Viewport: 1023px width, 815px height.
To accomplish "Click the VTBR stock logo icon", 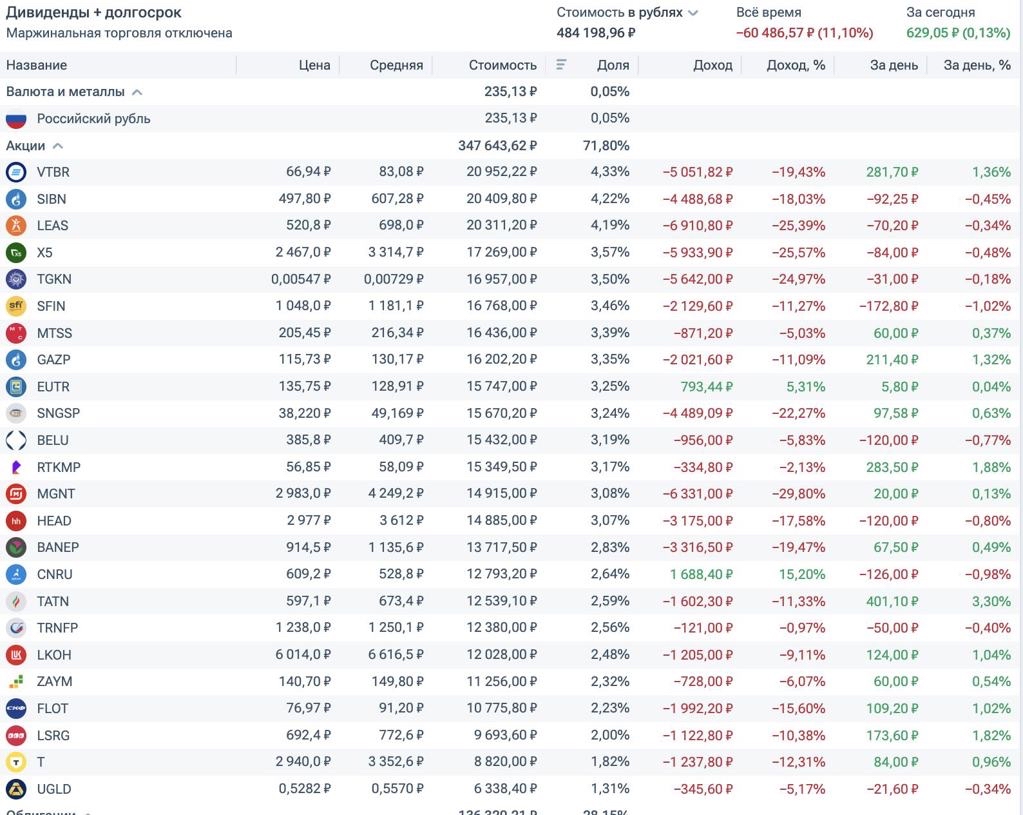I will click(x=16, y=172).
